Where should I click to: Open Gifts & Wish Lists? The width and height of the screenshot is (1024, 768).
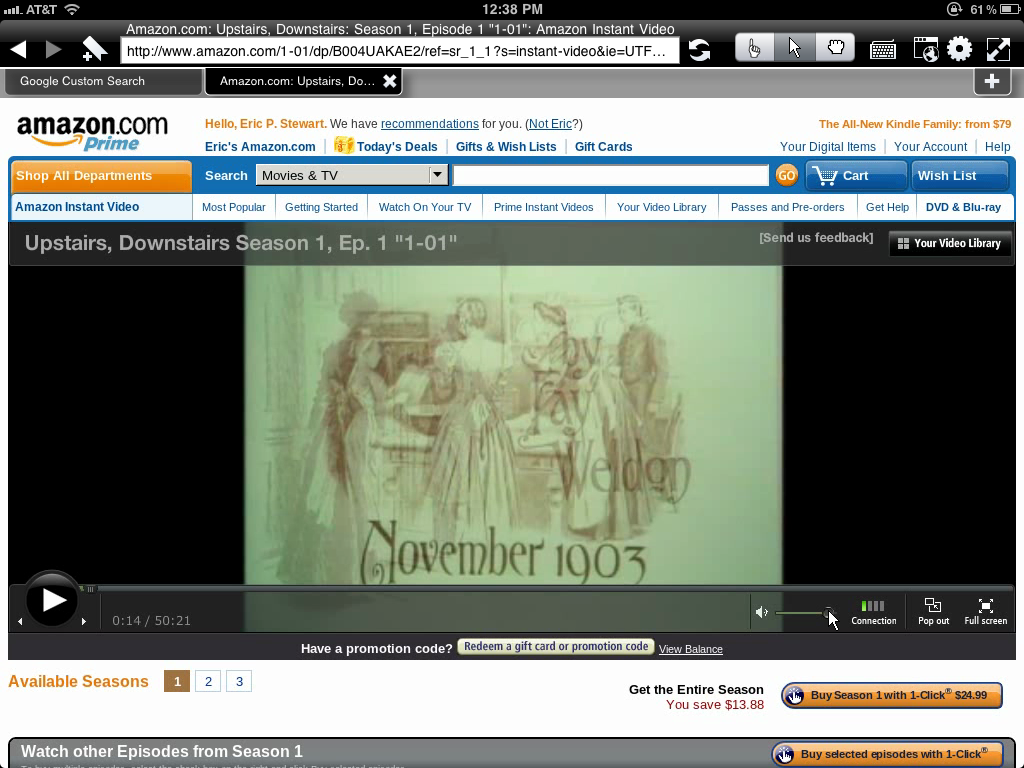tap(506, 147)
